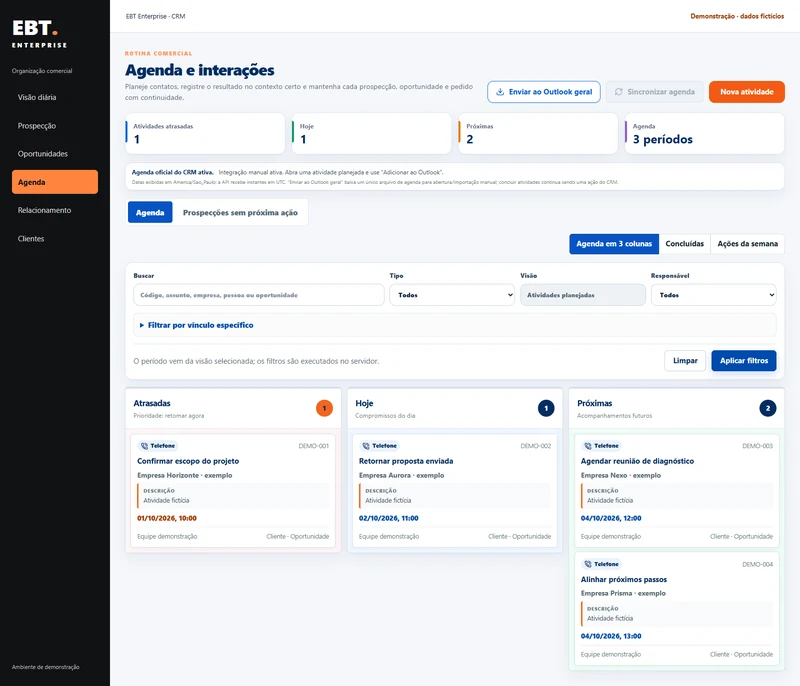The height and width of the screenshot is (686, 800).
Task: Click phone icon on DEMO-003 card
Action: tap(588, 446)
